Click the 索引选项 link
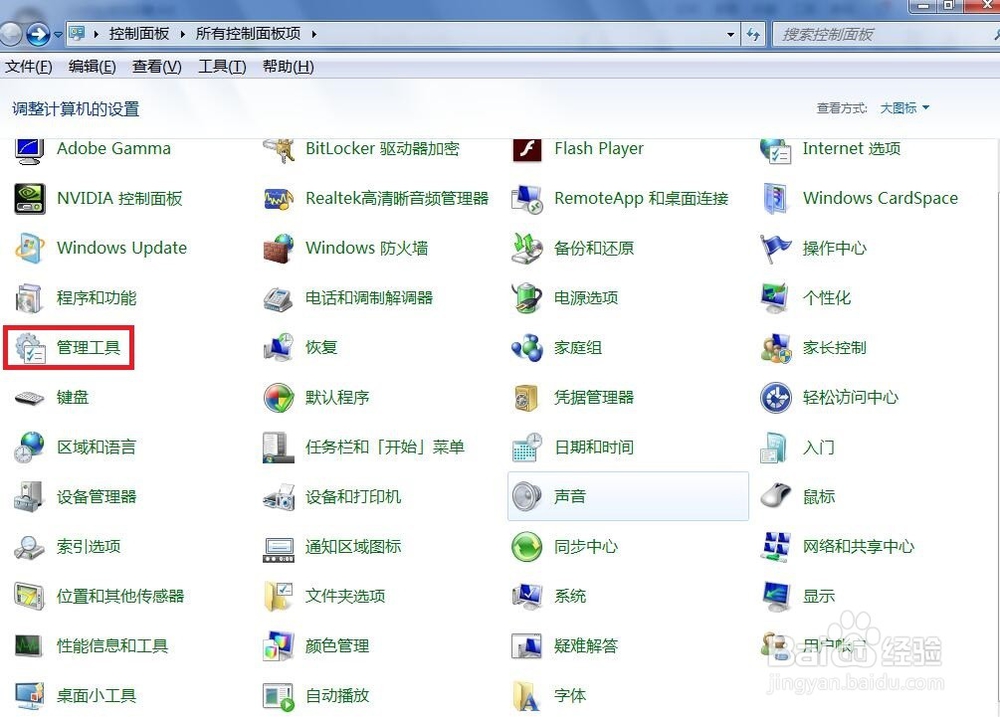 (x=89, y=547)
